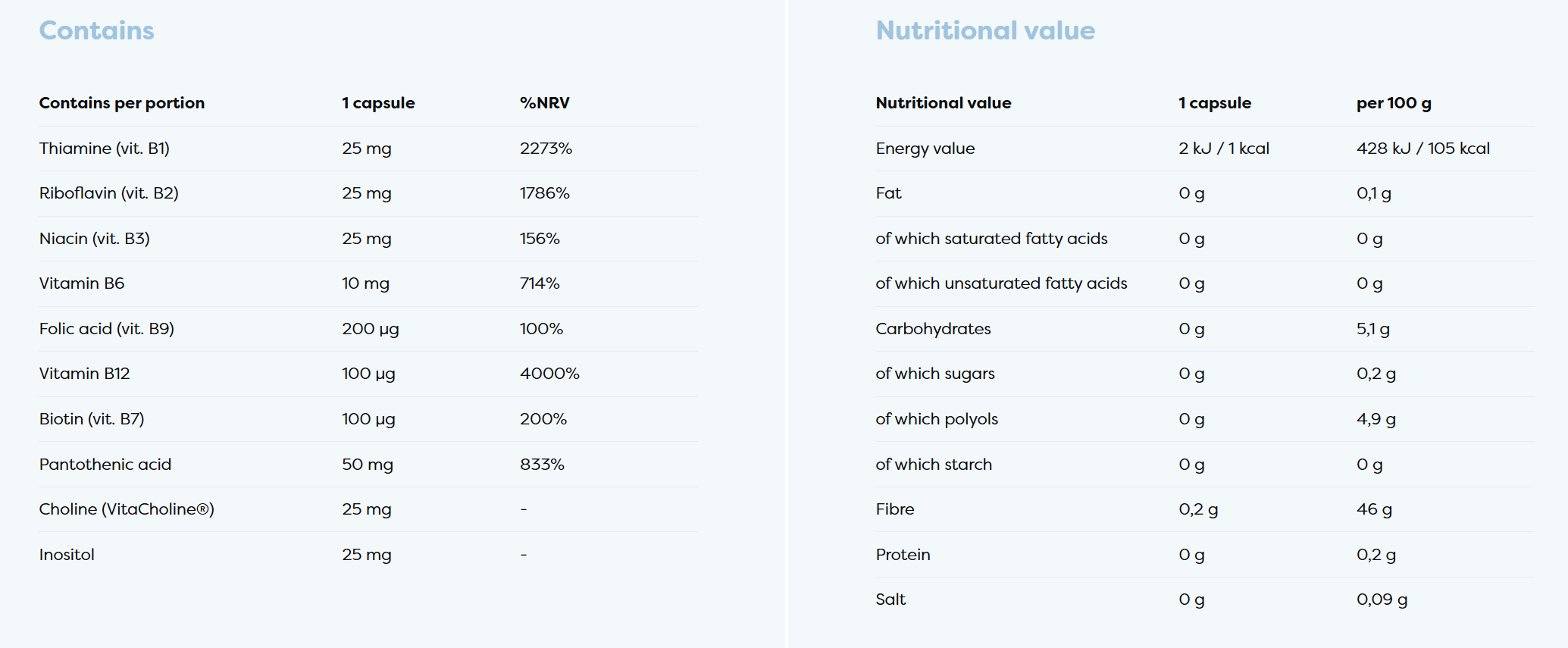This screenshot has height=648, width=1568.
Task: Click the Contains section heading
Action: 96,30
